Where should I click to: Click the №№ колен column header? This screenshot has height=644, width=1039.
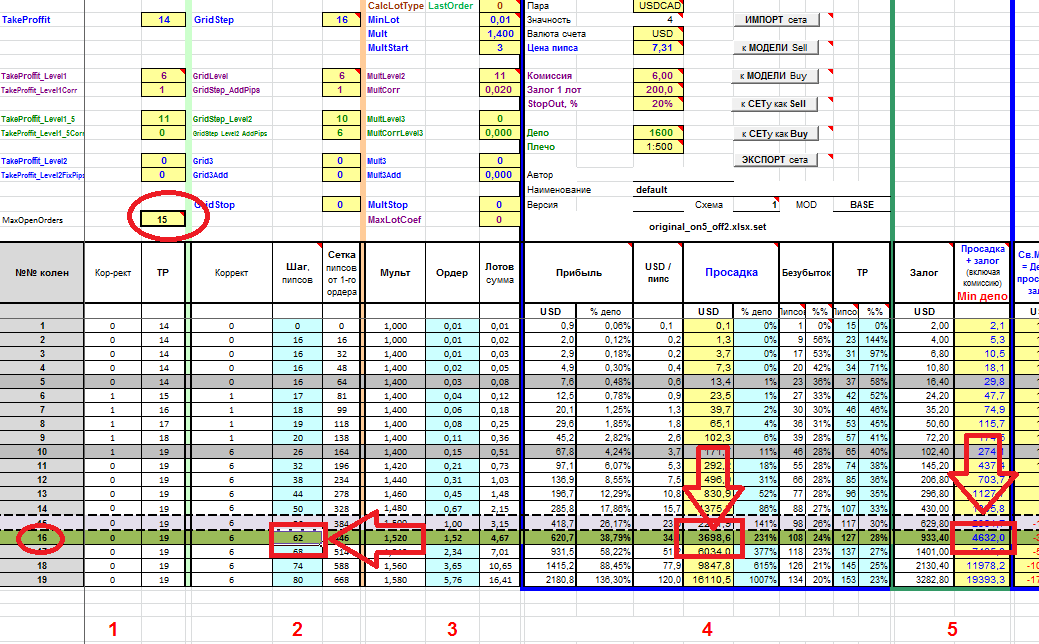click(x=42, y=272)
